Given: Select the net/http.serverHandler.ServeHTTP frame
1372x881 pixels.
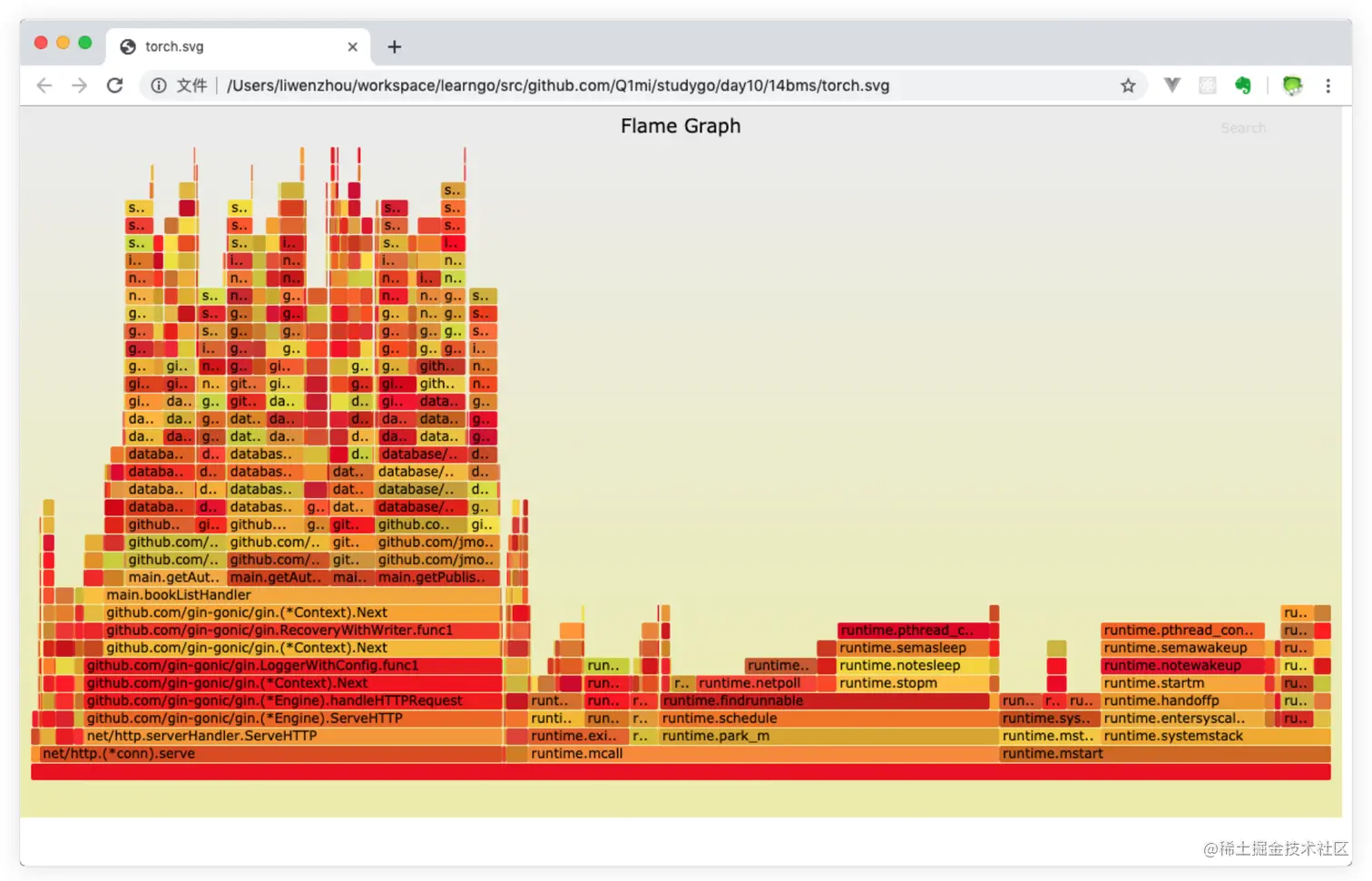Looking at the screenshot, I should pos(293,736).
